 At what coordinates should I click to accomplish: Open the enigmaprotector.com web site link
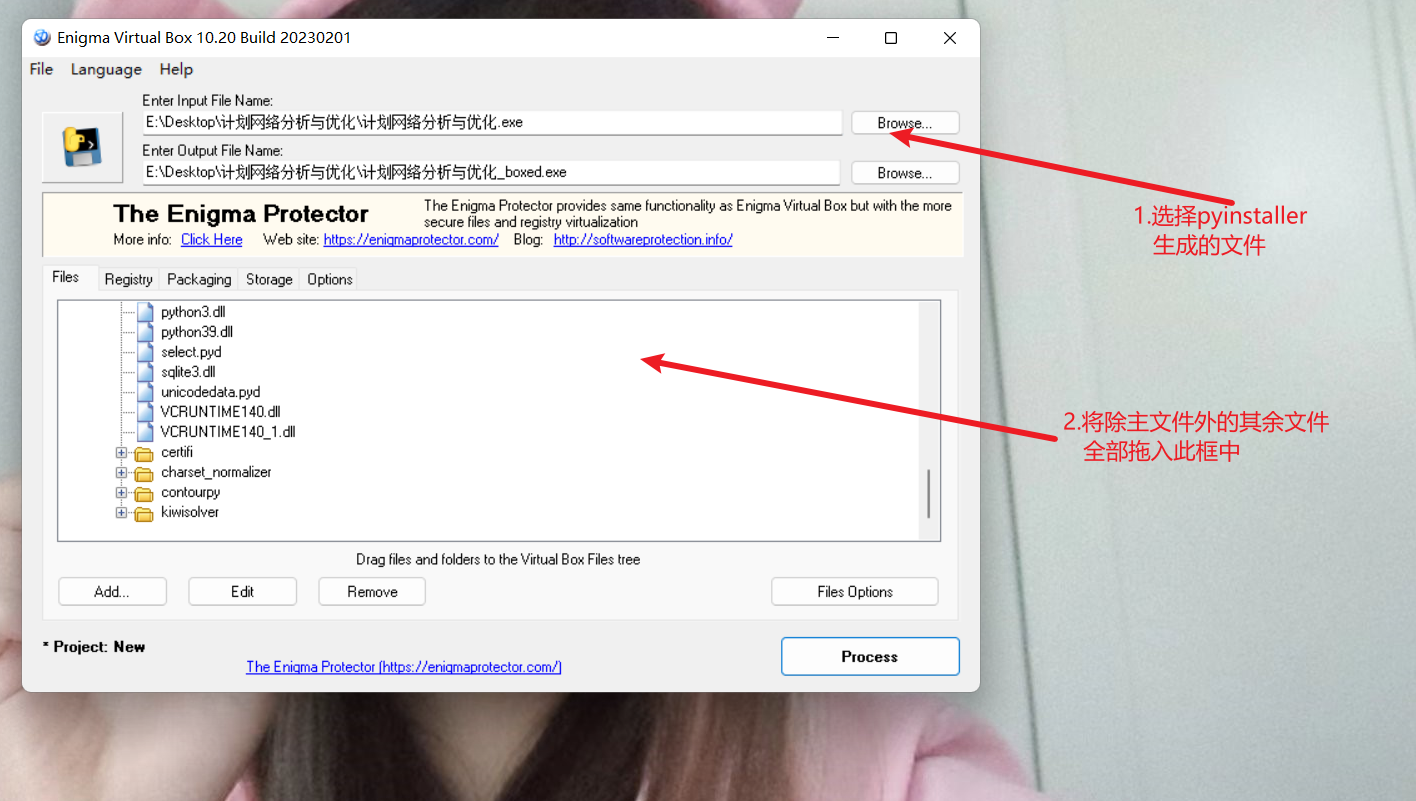[x=411, y=240]
